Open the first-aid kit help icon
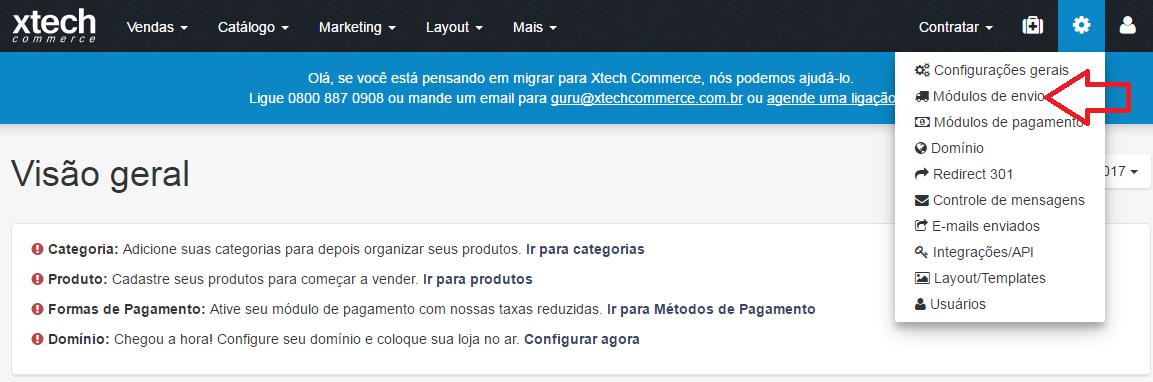 1032,26
